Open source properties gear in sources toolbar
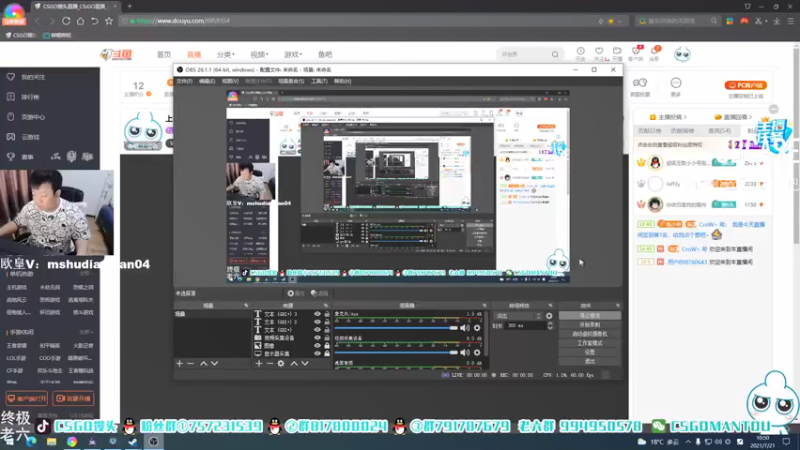Screen dimensions: 800x450 tap(281, 363)
